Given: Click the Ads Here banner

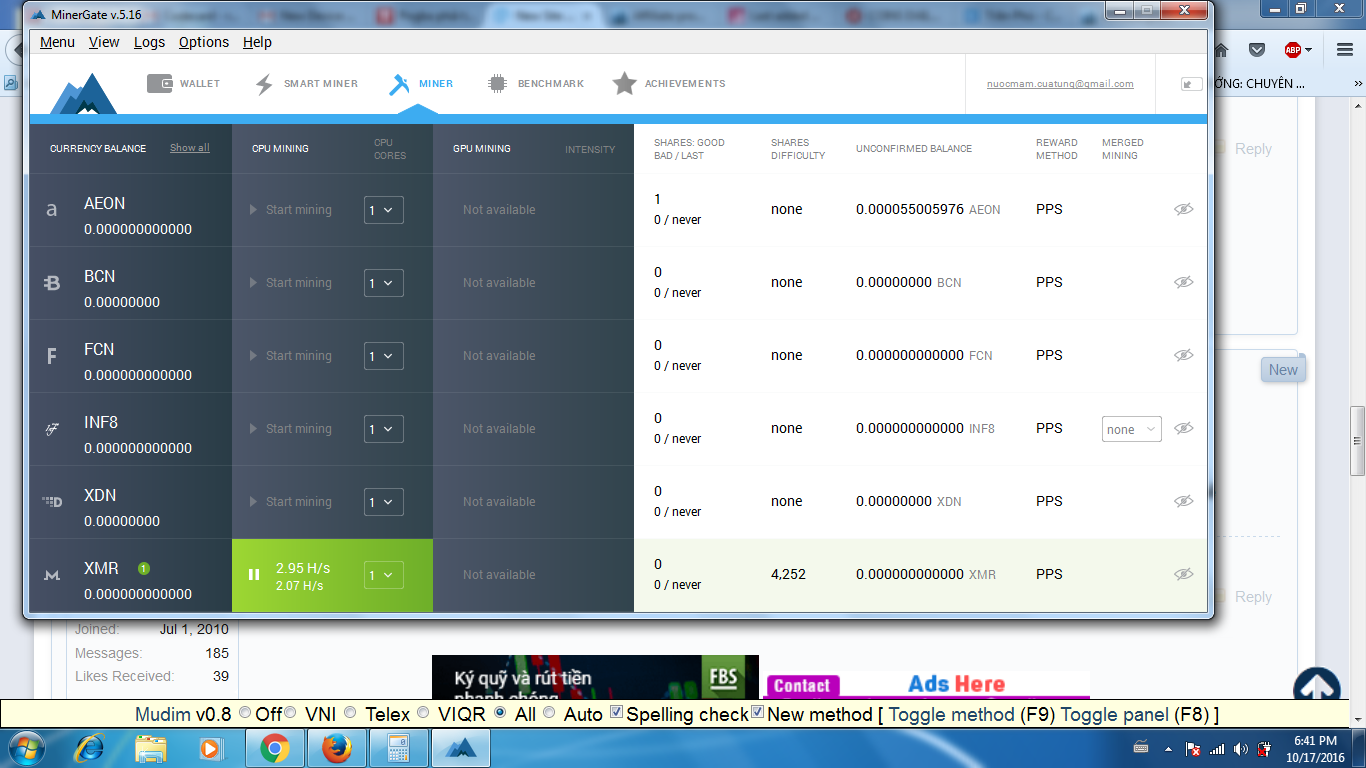Looking at the screenshot, I should tap(927, 685).
